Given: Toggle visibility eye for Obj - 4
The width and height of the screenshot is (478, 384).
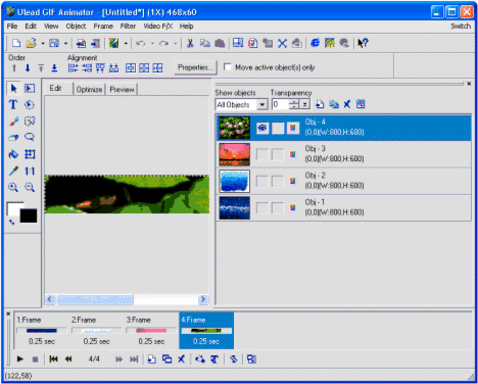Looking at the screenshot, I should click(262, 128).
